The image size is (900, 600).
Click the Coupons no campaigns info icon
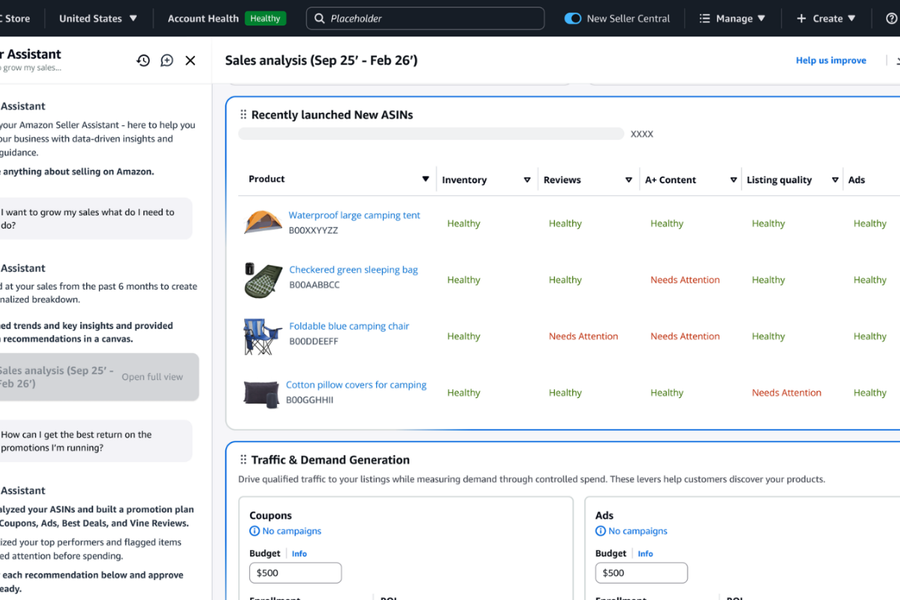[255, 531]
